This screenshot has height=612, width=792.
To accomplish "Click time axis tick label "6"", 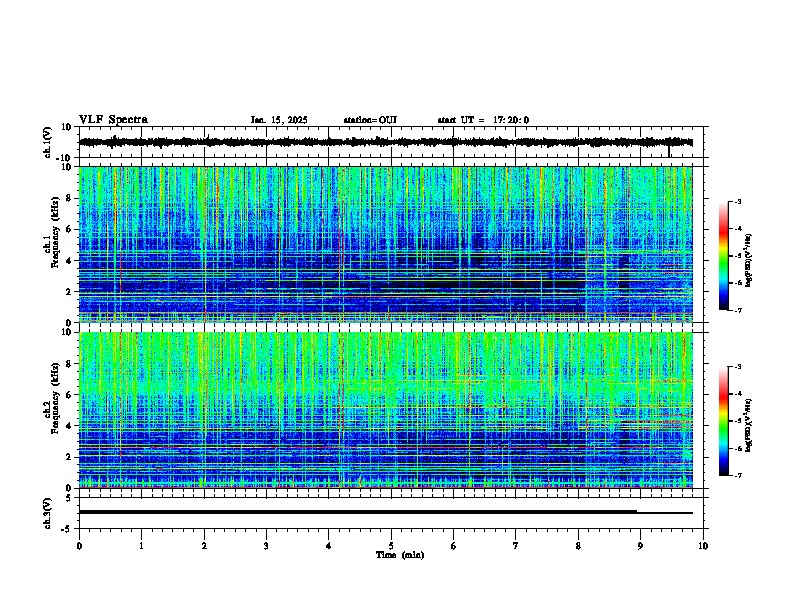I will [x=454, y=546].
